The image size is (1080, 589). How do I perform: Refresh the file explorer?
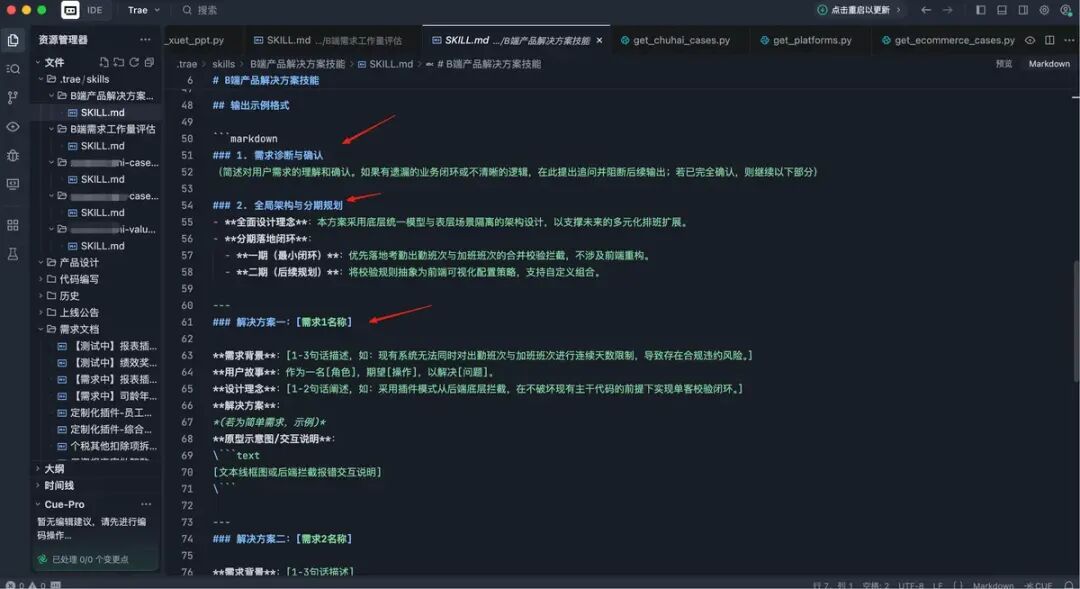coord(134,62)
